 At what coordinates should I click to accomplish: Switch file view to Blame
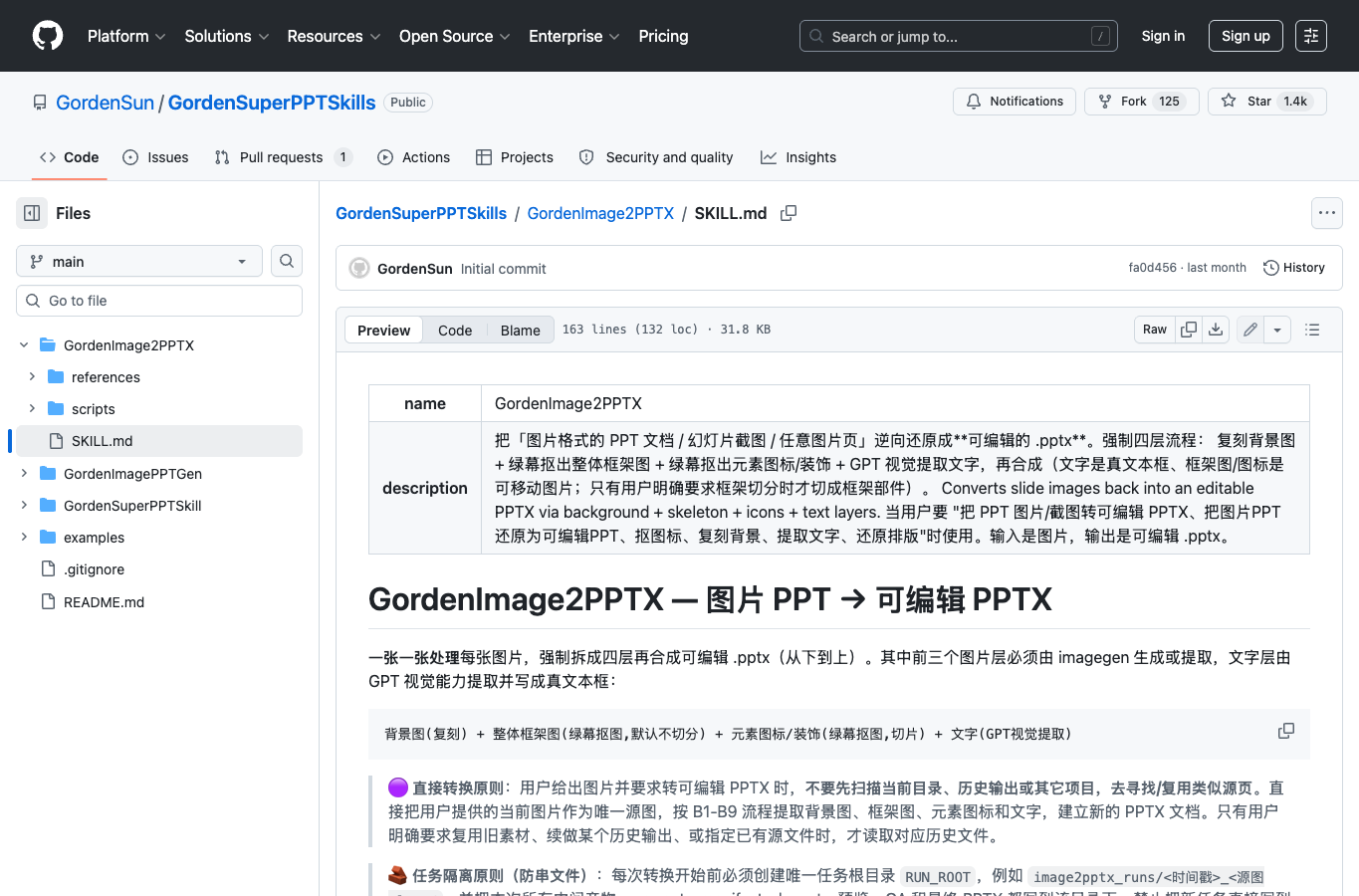coord(521,331)
